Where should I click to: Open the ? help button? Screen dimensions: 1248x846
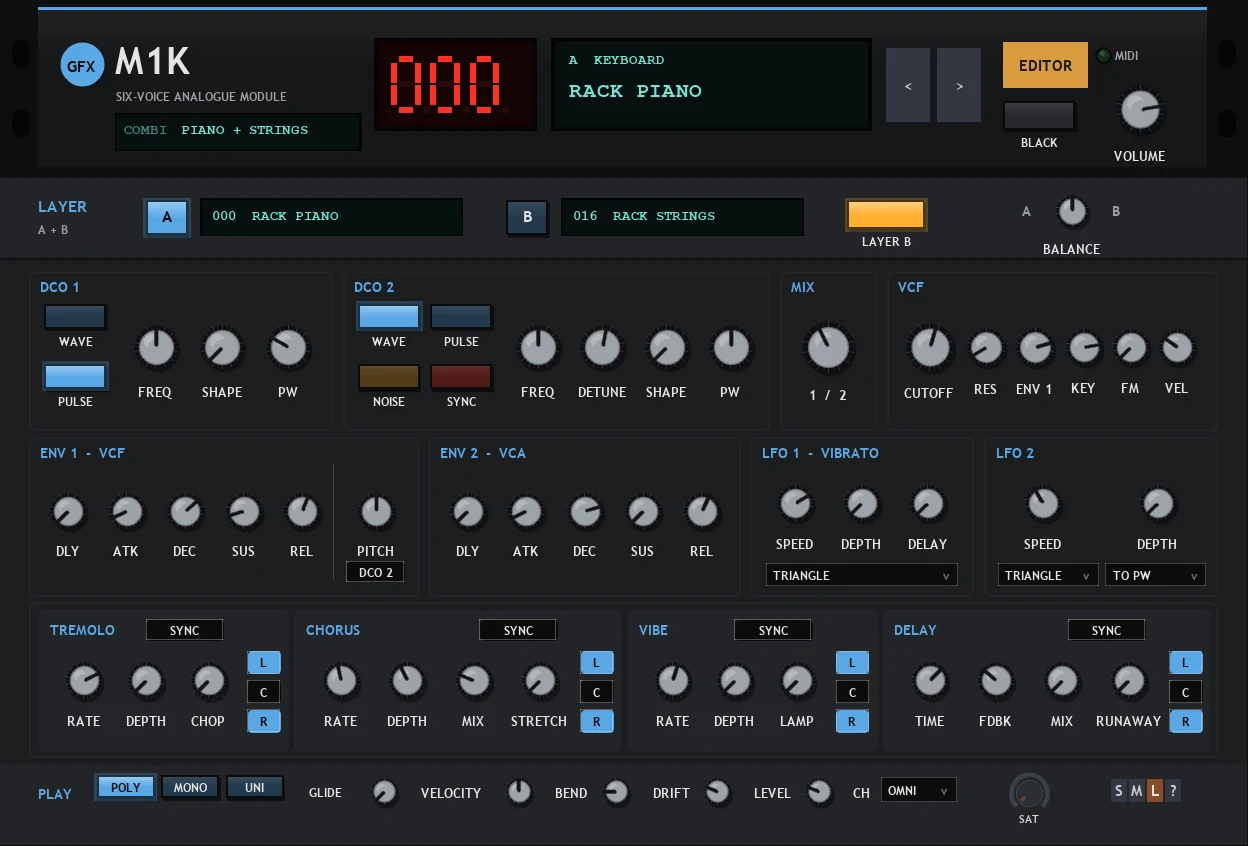tap(1173, 791)
